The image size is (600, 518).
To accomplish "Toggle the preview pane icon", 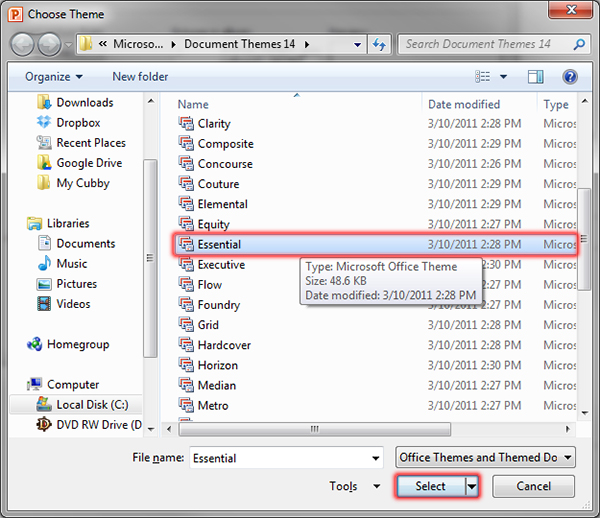I will (x=535, y=77).
